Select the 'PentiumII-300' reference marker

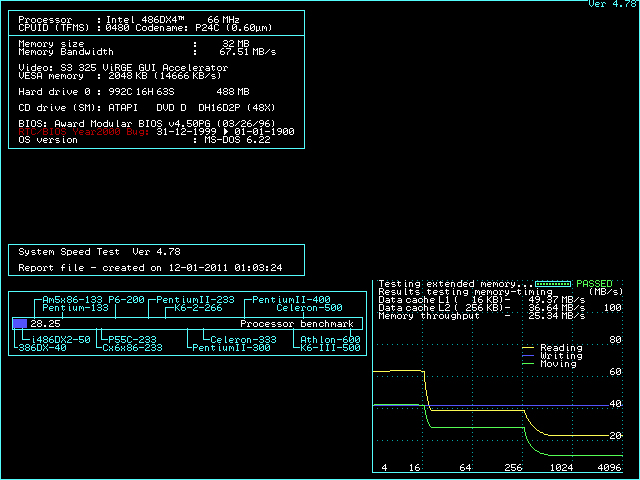pos(231,348)
